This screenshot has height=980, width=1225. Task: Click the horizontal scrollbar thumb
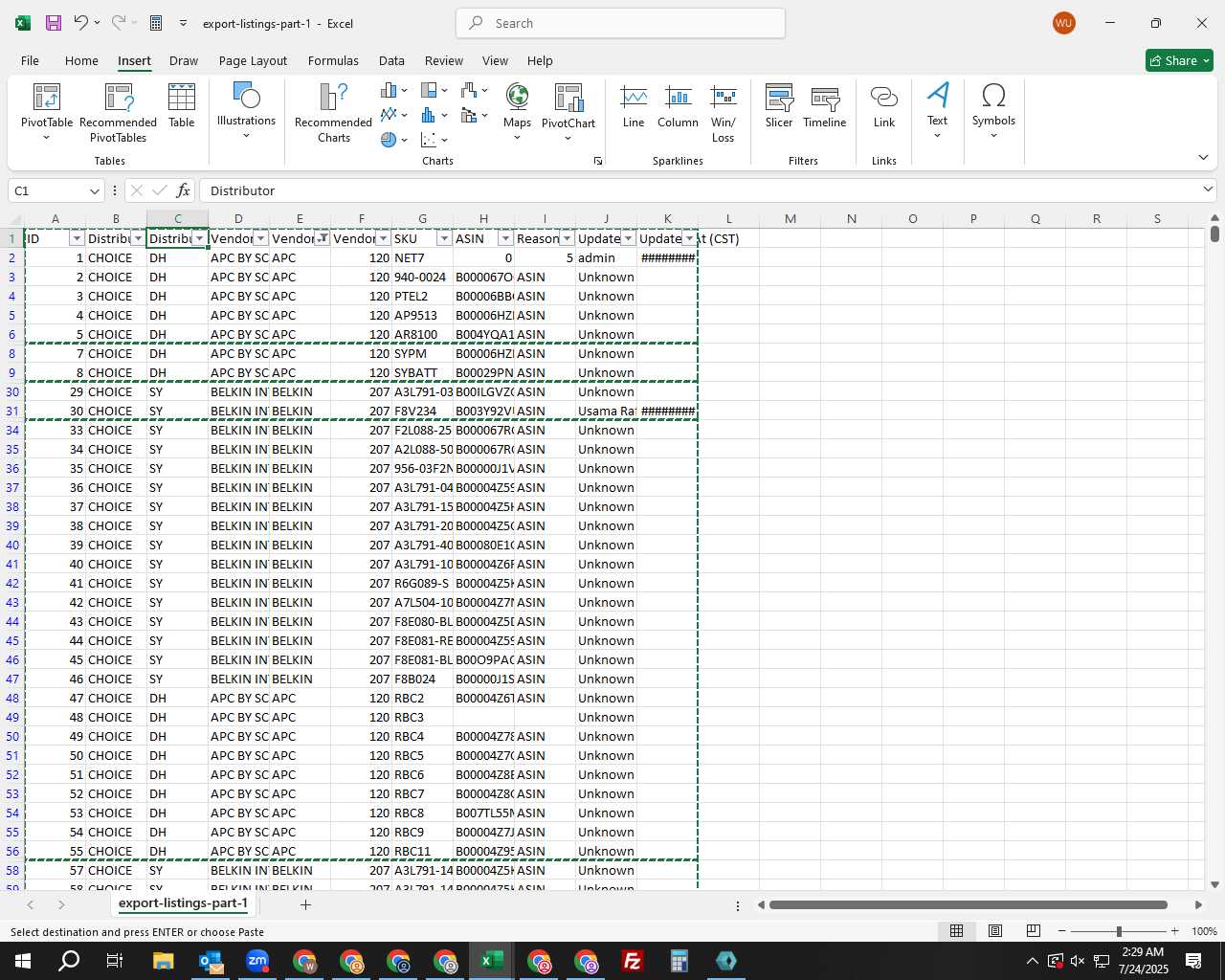pyautogui.click(x=968, y=904)
